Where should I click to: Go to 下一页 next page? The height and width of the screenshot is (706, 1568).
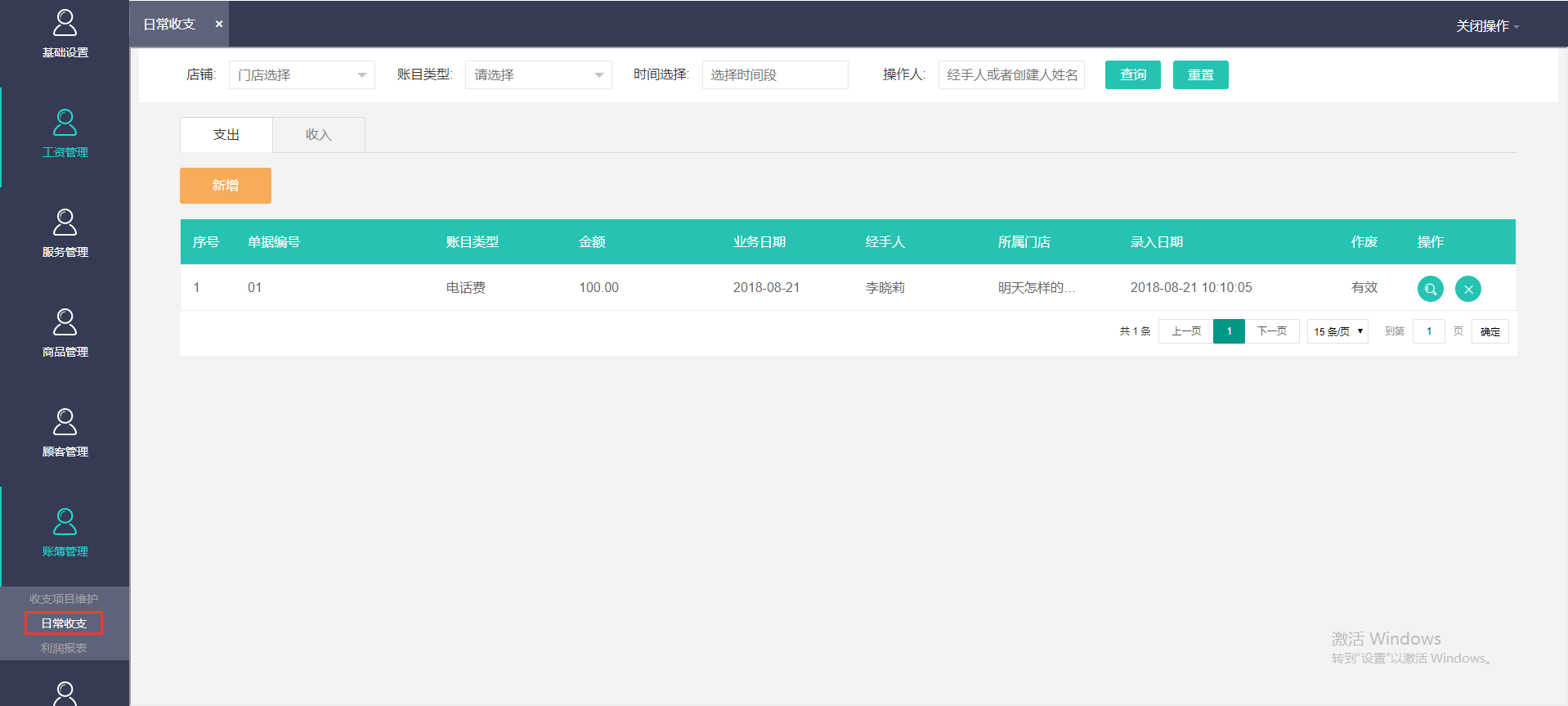[x=1272, y=331]
